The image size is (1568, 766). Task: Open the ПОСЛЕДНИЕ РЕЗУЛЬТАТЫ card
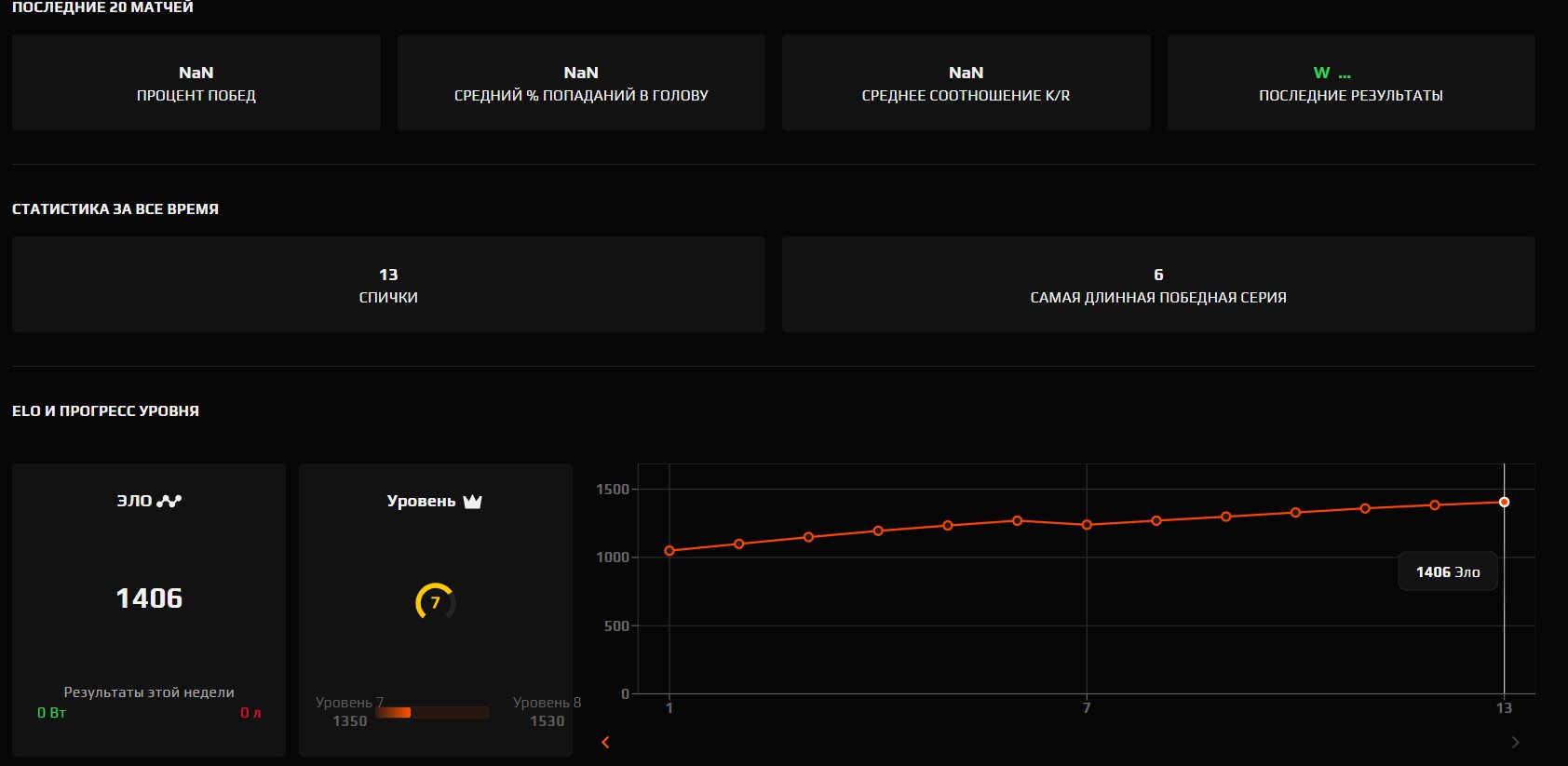pos(1350,83)
